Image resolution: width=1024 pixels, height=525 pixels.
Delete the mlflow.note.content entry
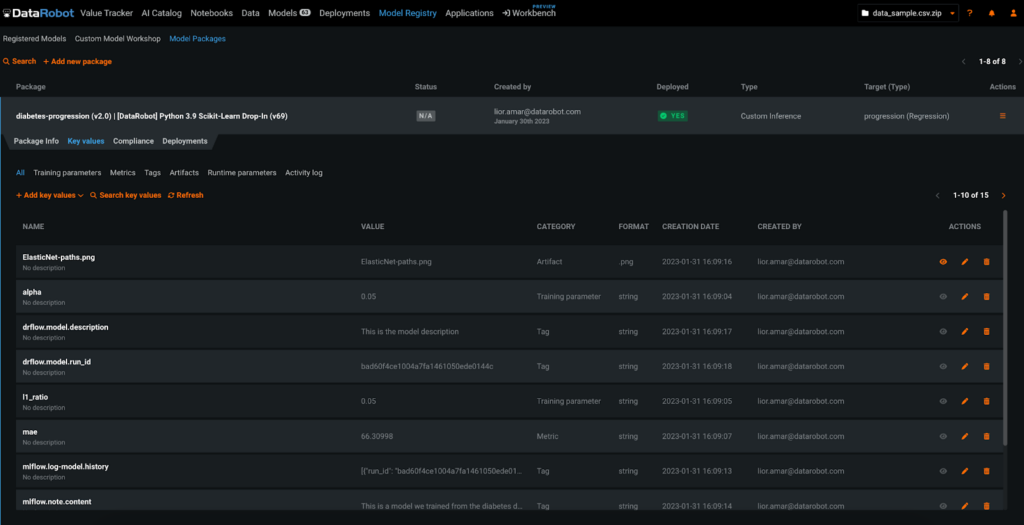click(986, 505)
